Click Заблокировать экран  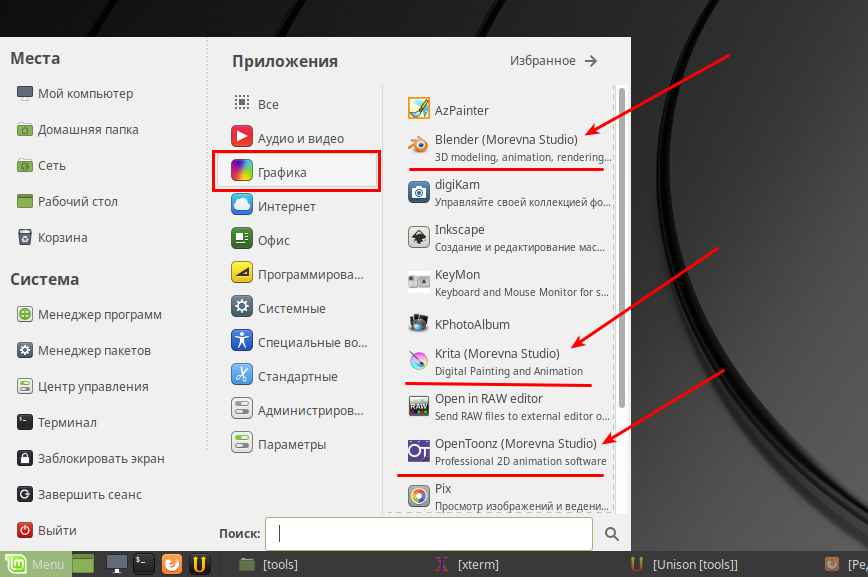[x=90, y=458]
